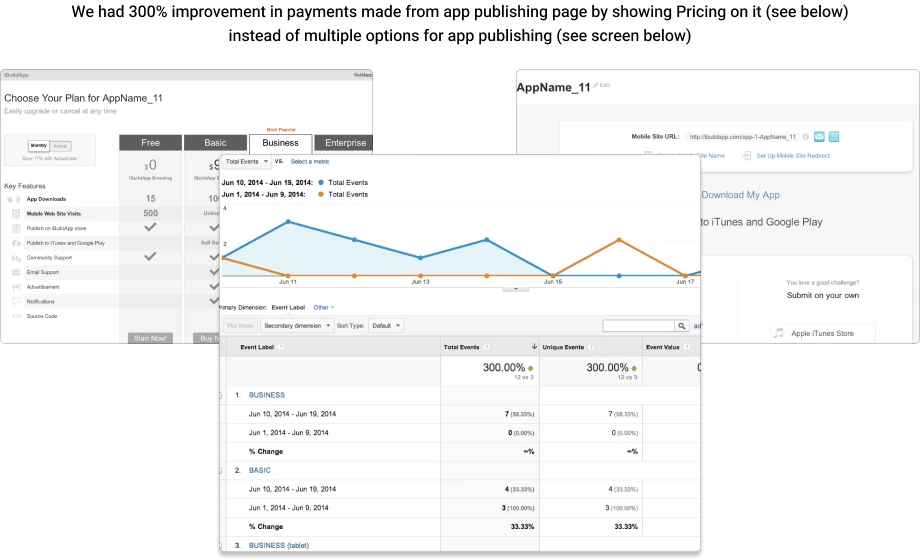The width and height of the screenshot is (920, 560).
Task: Click the email icon beside Mobile Site URL
Action: (x=819, y=137)
